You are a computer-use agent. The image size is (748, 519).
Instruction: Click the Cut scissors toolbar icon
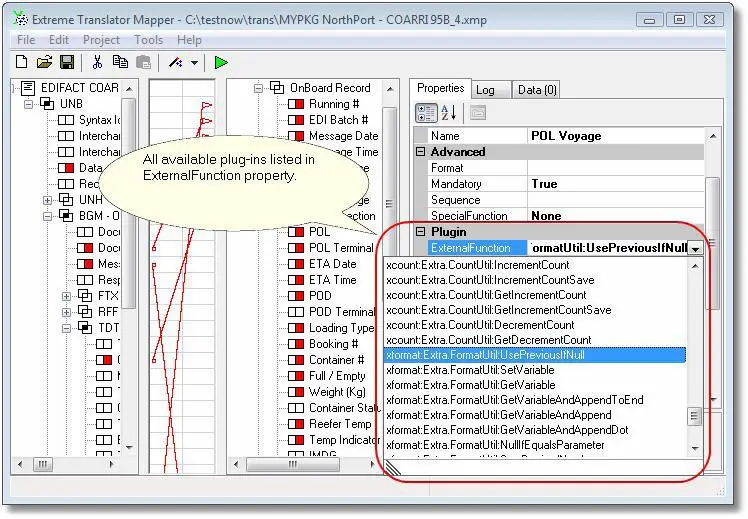[x=97, y=62]
